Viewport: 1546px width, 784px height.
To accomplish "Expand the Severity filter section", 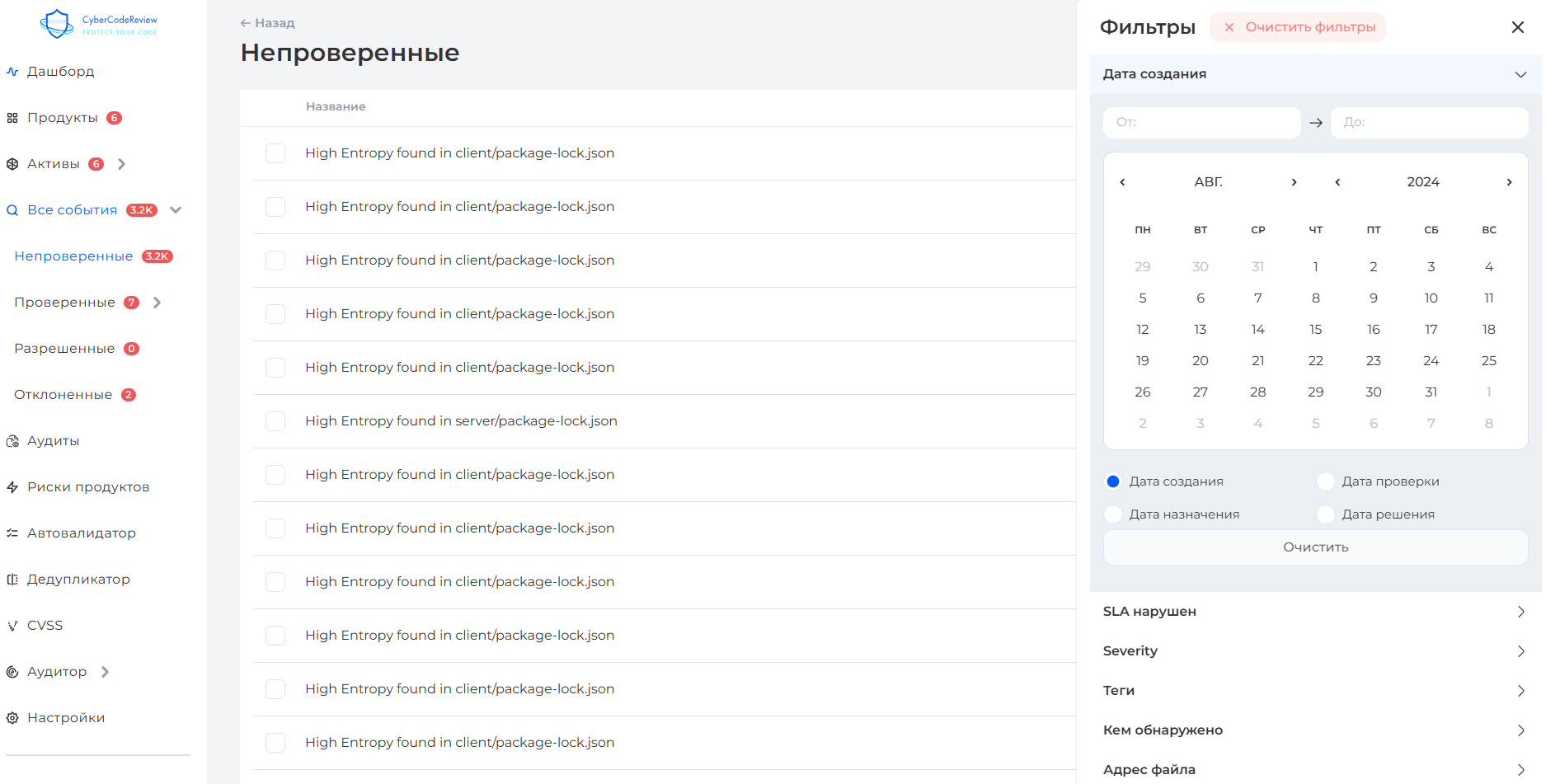I will click(x=1314, y=651).
